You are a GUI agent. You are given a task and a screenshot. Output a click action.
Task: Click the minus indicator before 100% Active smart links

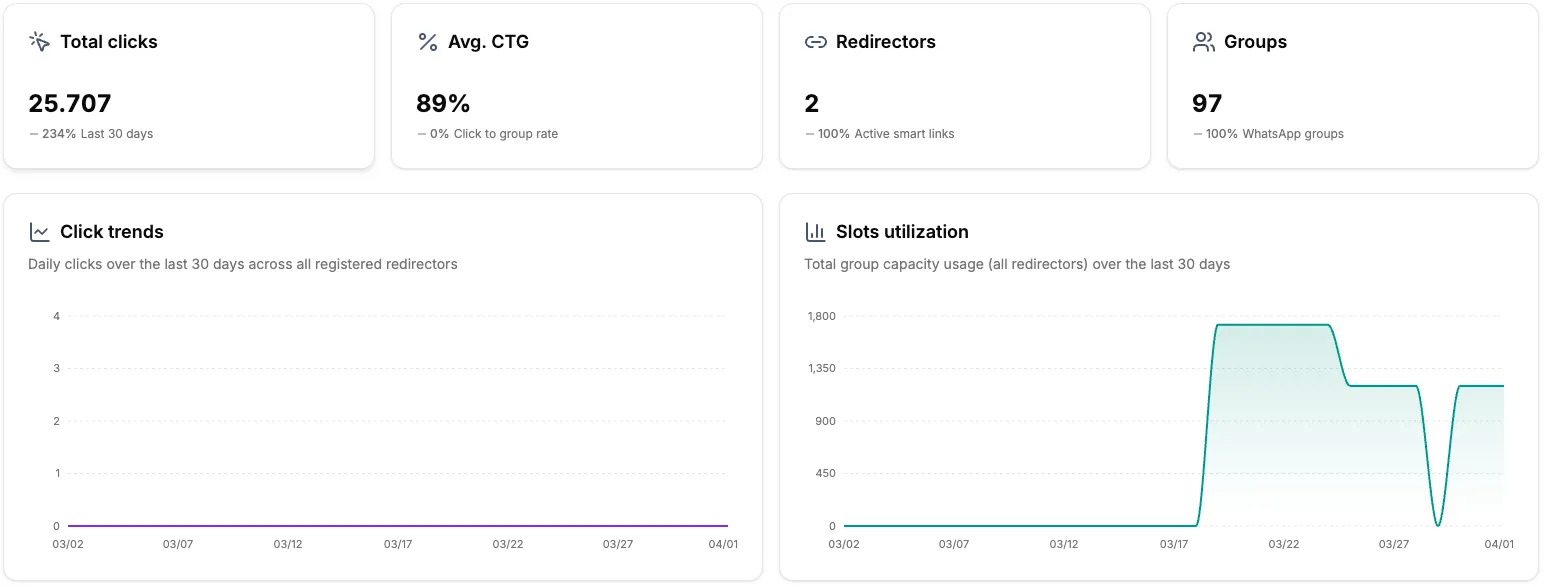[810, 133]
